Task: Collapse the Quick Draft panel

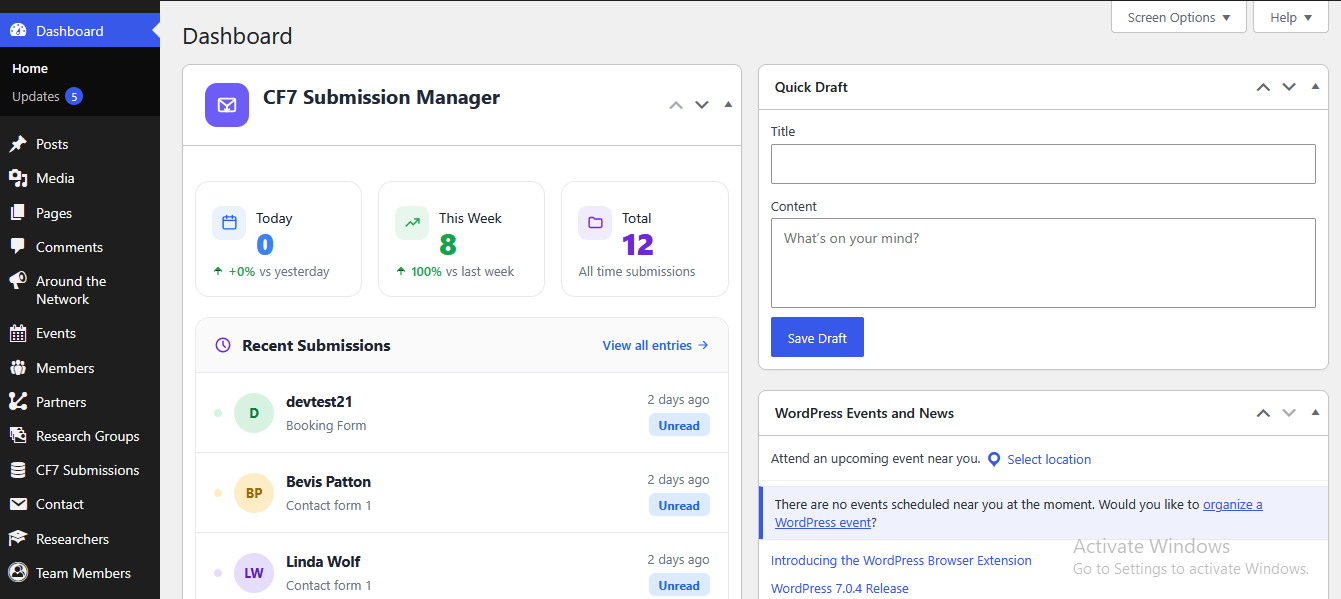Action: tap(1315, 87)
